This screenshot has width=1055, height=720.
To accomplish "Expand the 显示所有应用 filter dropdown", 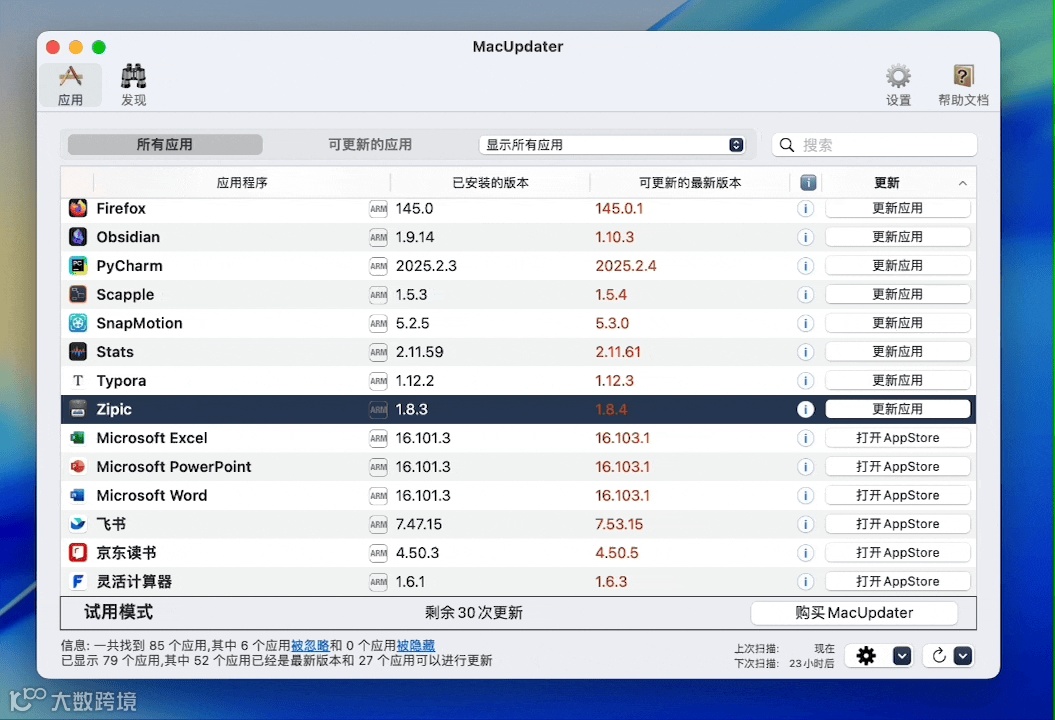I will (x=612, y=145).
